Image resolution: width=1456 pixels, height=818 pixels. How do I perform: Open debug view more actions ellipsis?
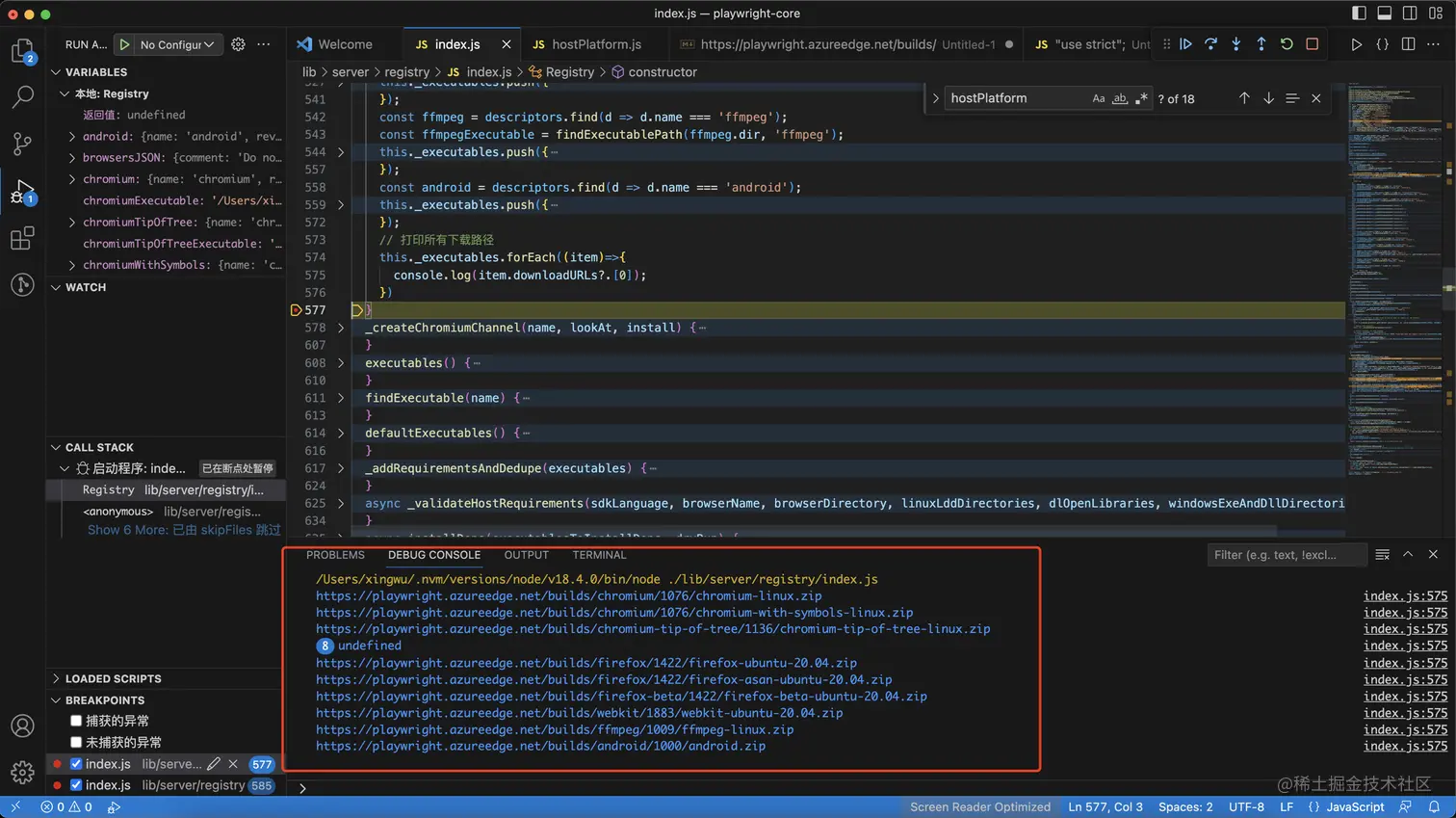pyautogui.click(x=264, y=44)
